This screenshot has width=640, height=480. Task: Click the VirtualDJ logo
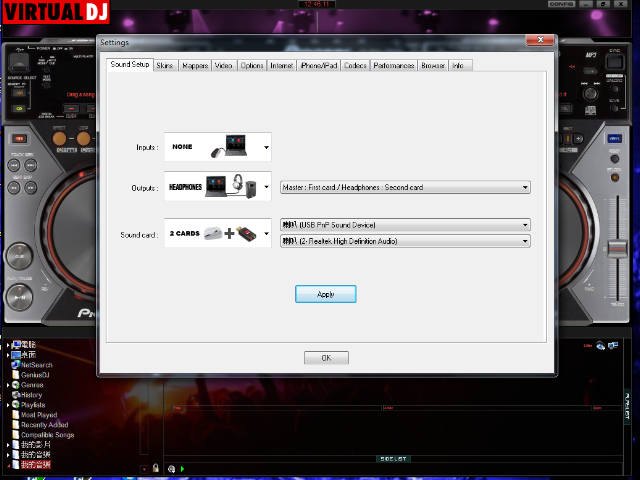click(x=56, y=11)
